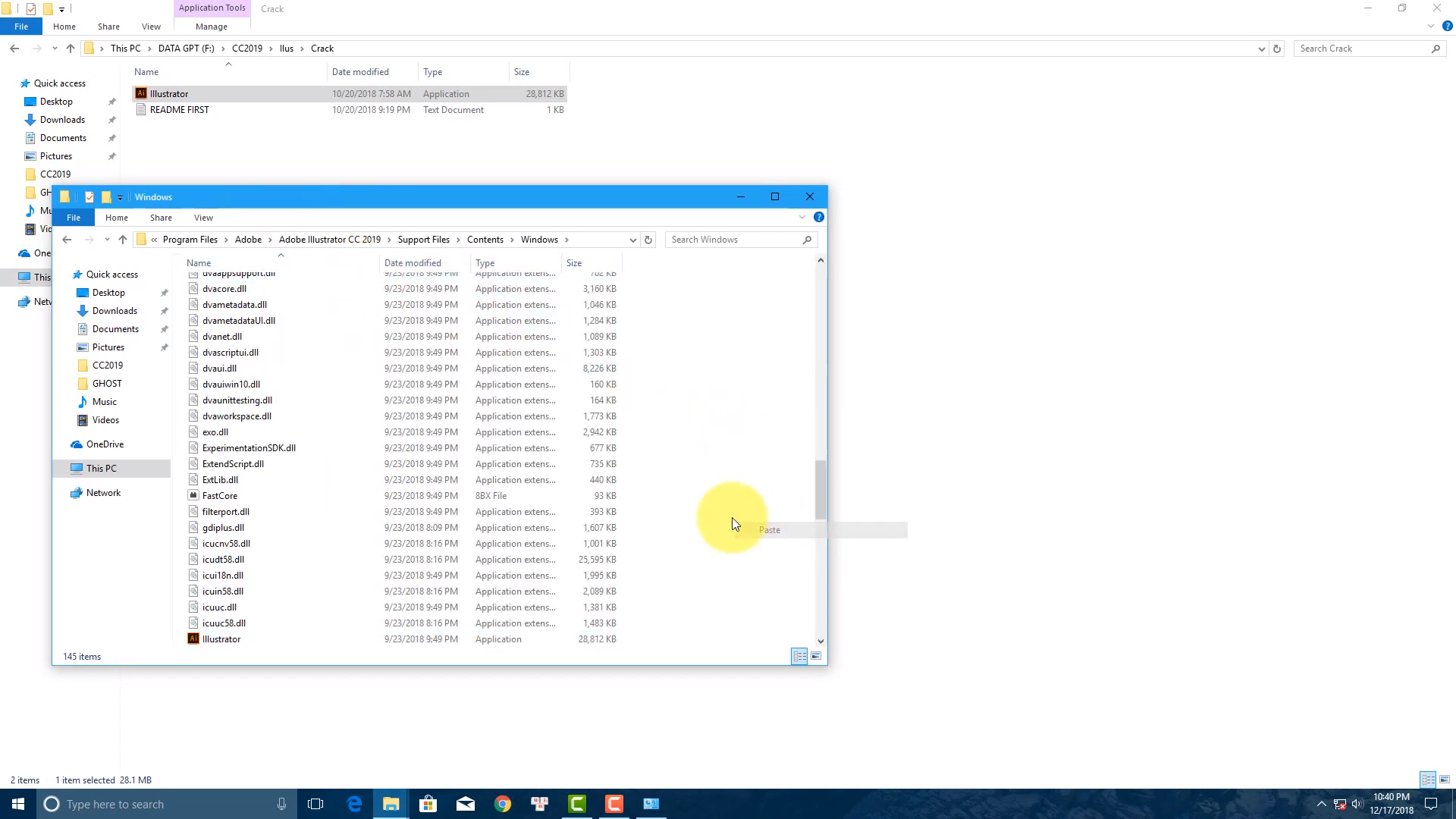Open Microsoft Edge from taskbar

[354, 804]
